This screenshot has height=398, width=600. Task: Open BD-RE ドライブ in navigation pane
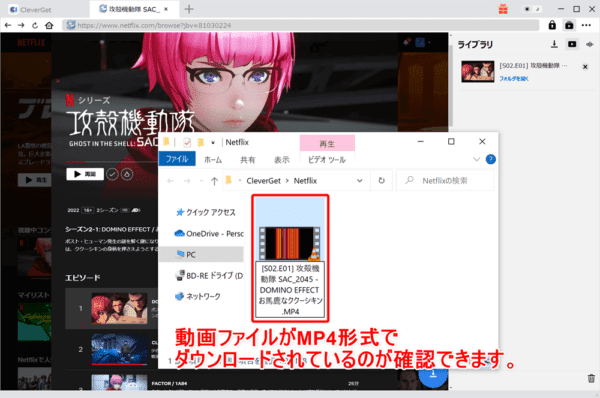[209, 276]
